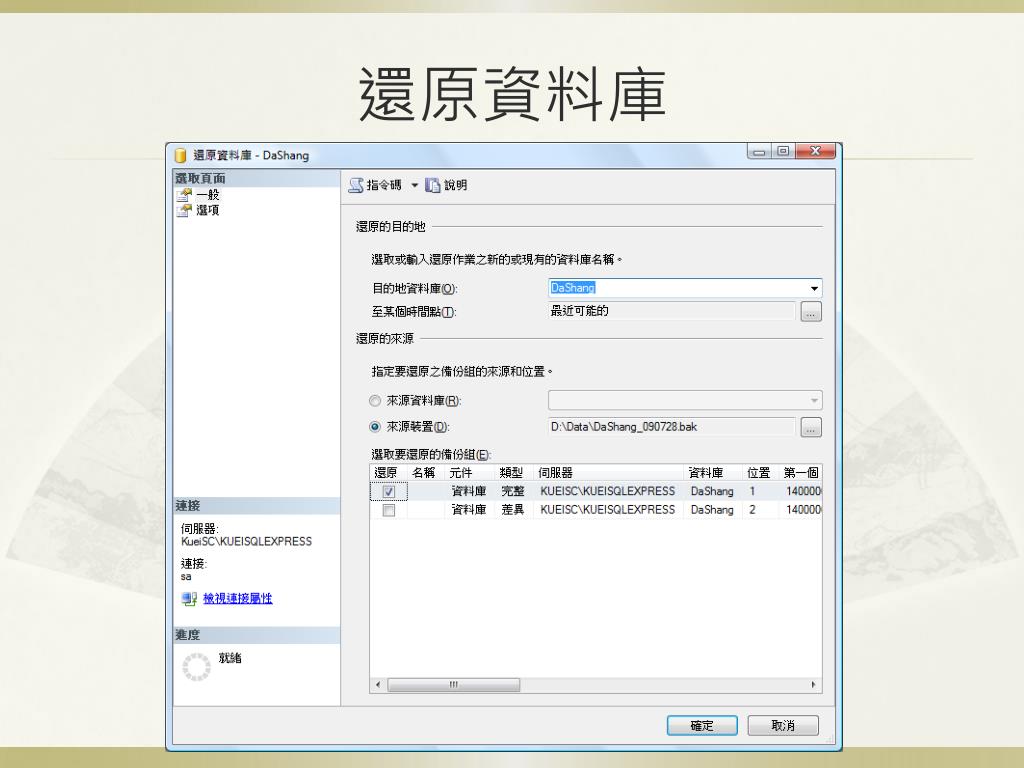
Task: Select the 來源資料庫 radio button
Action: pyautogui.click(x=375, y=401)
